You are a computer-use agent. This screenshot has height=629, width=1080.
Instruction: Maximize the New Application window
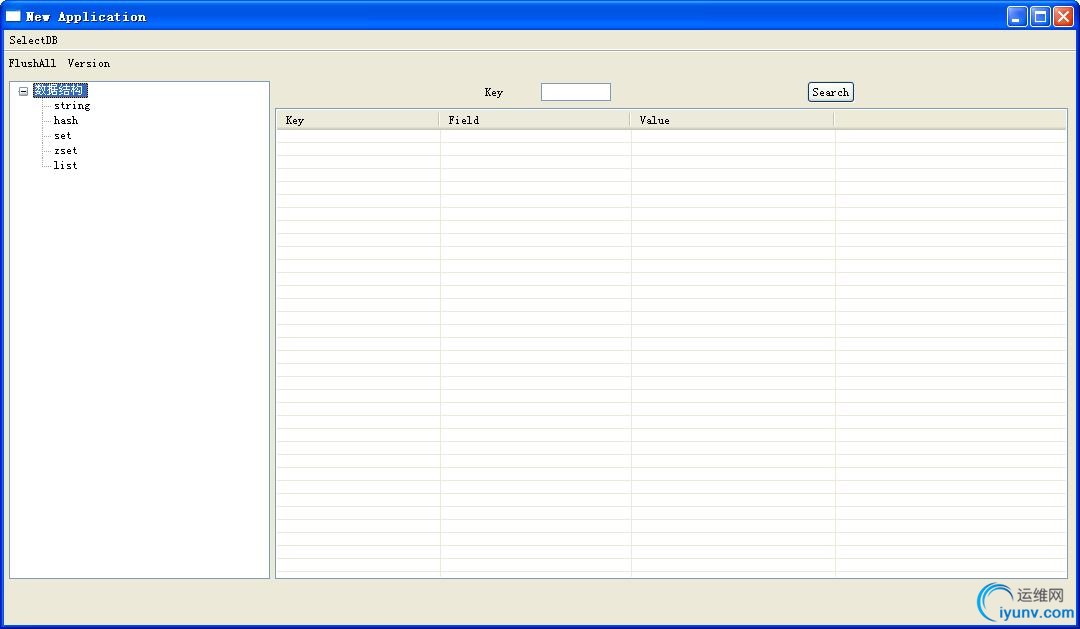click(1040, 17)
